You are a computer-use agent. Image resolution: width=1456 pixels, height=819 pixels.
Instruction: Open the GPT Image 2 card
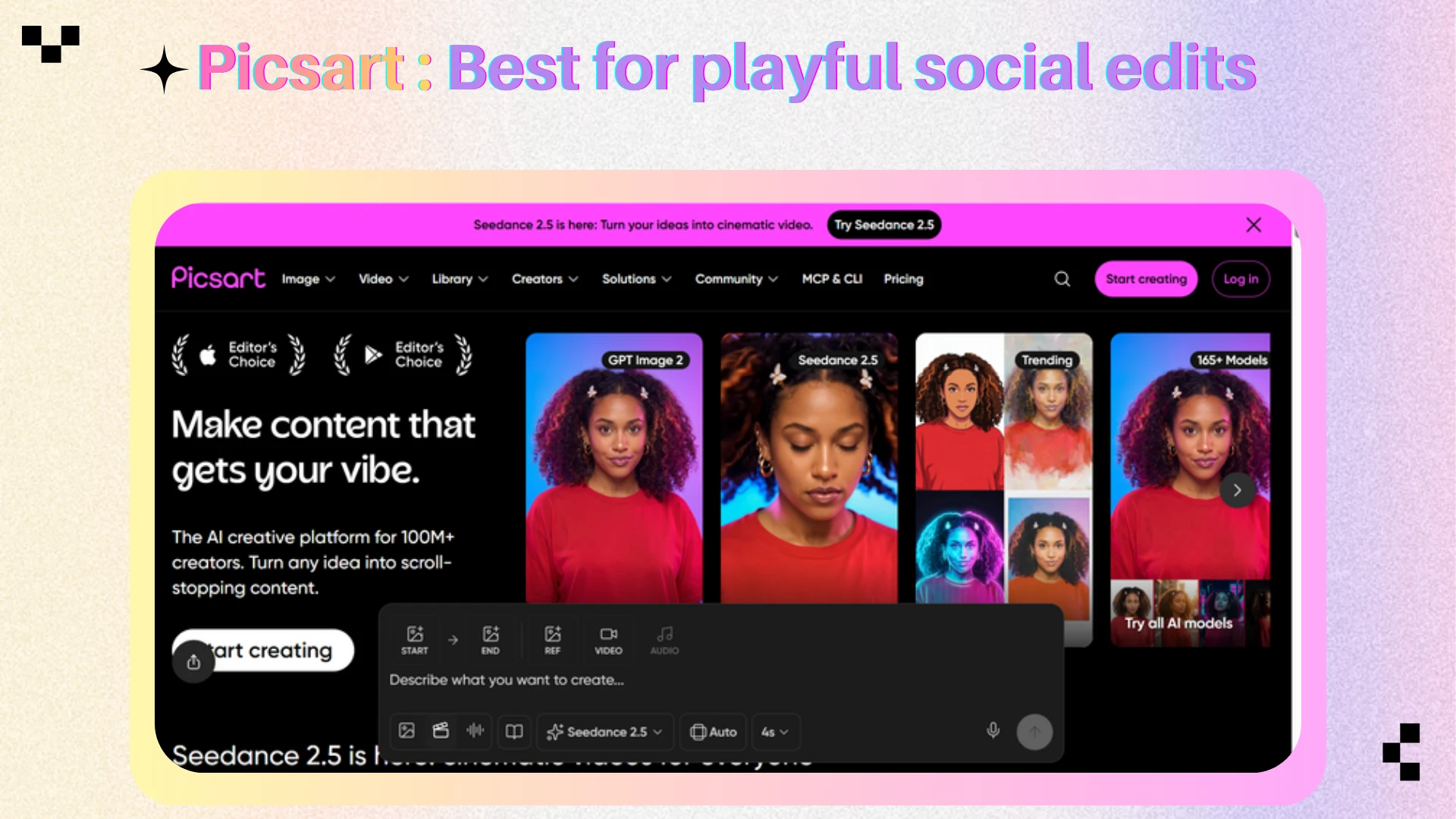pos(614,468)
